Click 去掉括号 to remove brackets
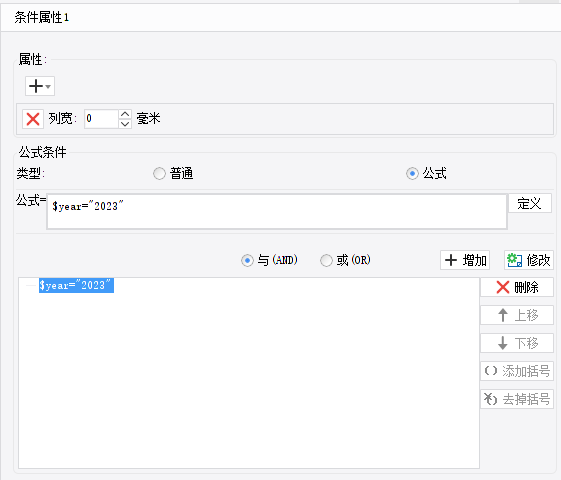 (x=517, y=399)
